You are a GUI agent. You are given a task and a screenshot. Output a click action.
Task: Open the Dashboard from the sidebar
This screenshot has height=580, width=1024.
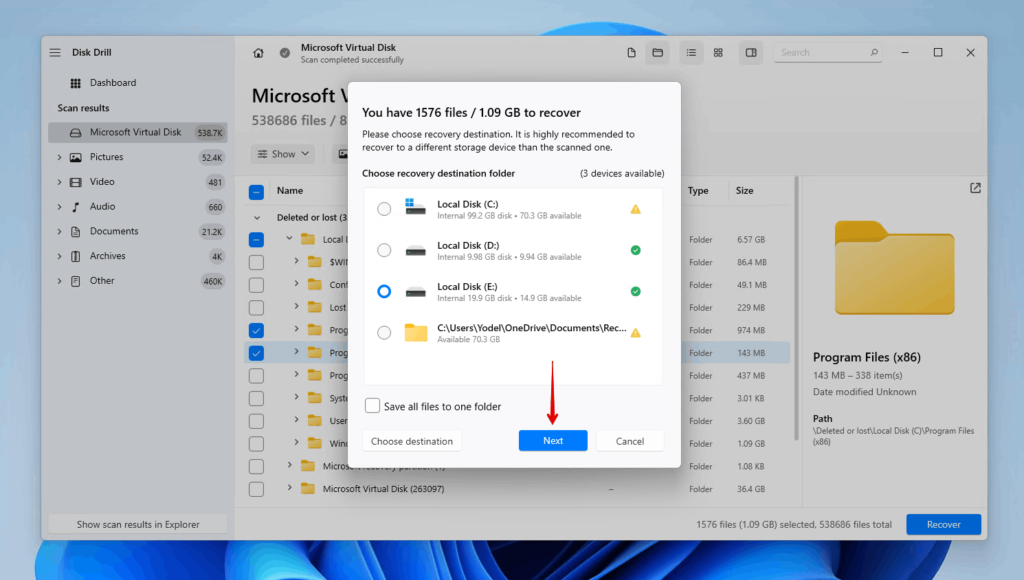tap(96, 82)
